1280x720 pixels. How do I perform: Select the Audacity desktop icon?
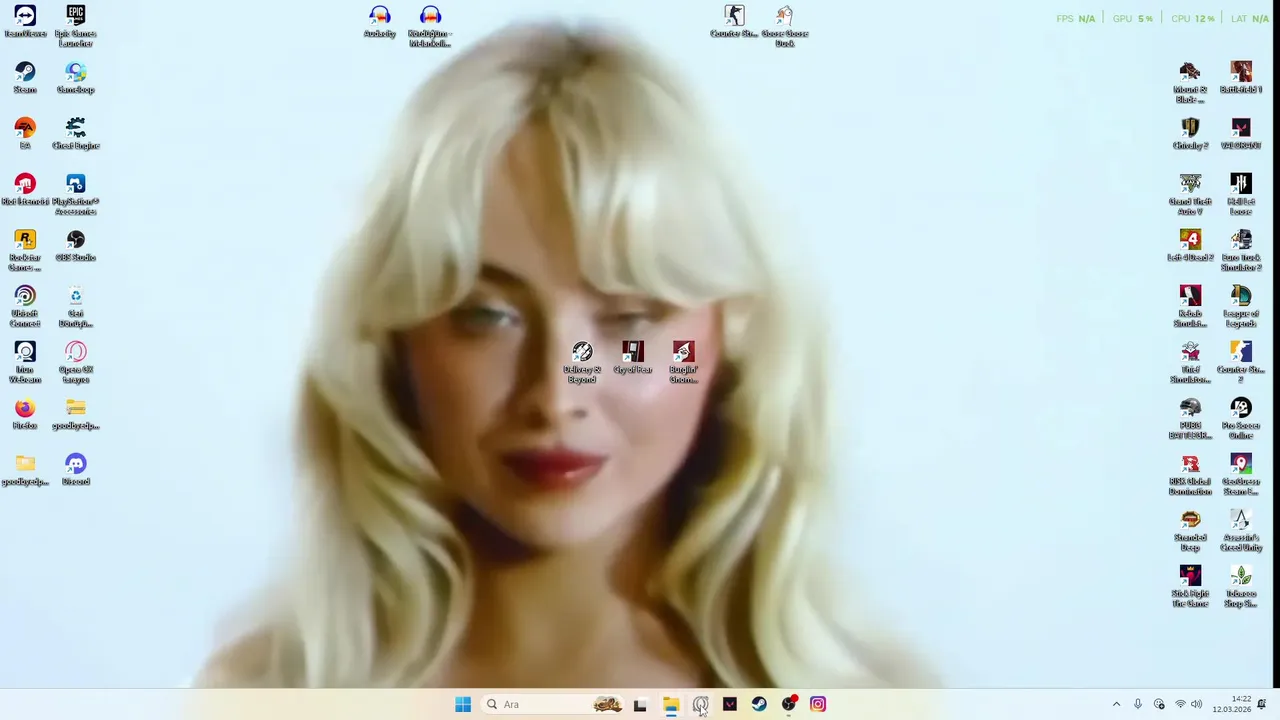(x=380, y=22)
